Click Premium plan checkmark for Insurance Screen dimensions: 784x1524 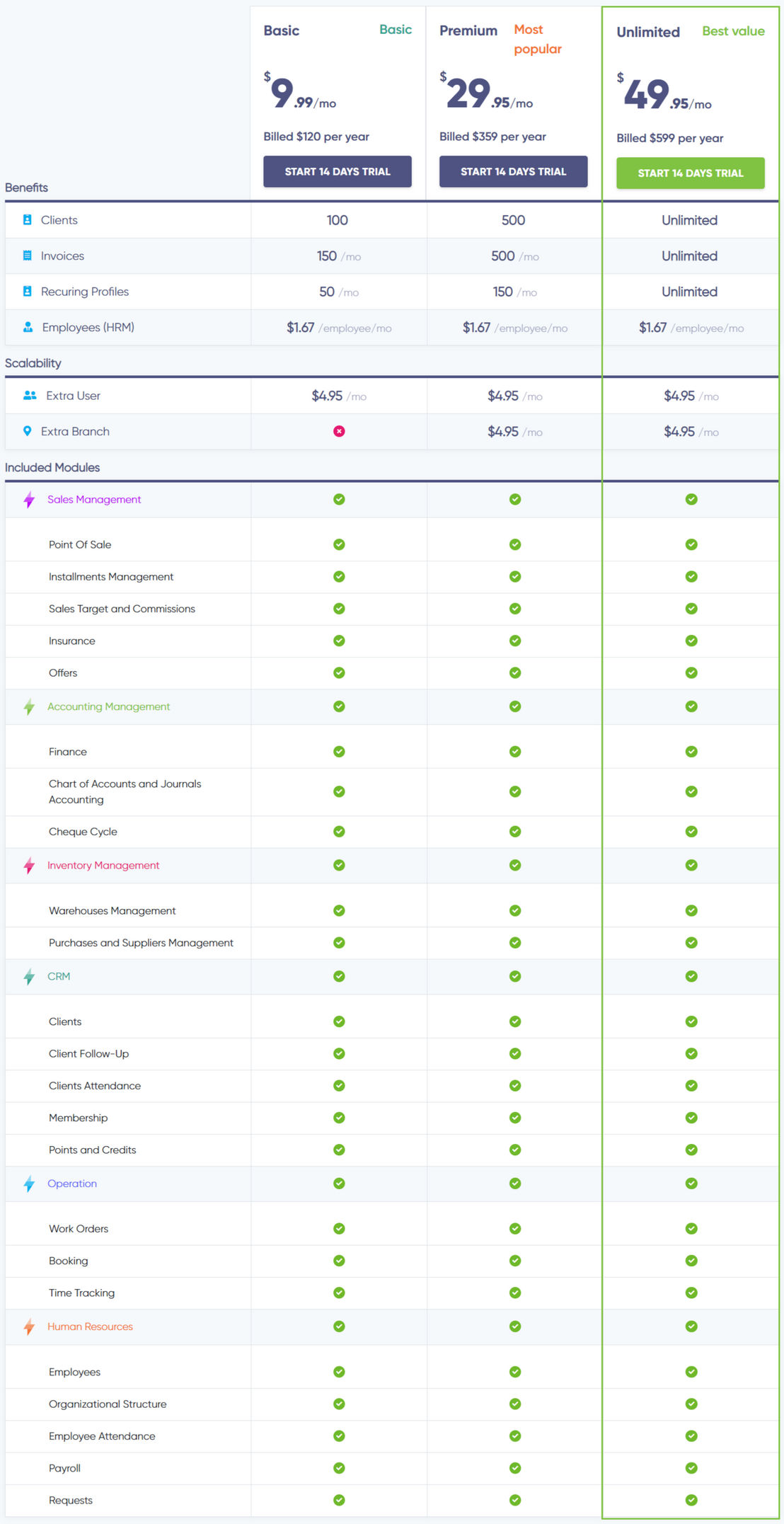pos(515,641)
